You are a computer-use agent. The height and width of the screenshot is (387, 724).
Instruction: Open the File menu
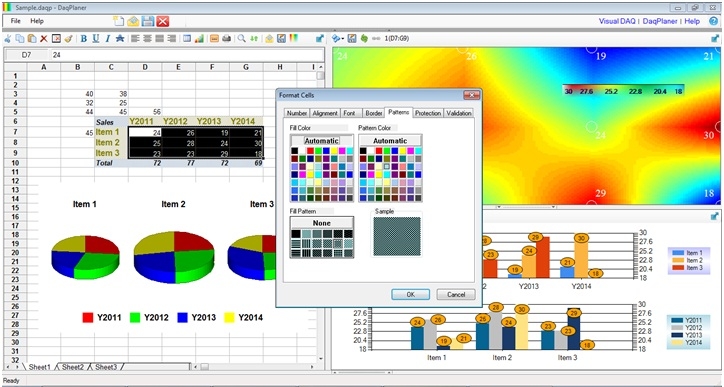pos(16,21)
